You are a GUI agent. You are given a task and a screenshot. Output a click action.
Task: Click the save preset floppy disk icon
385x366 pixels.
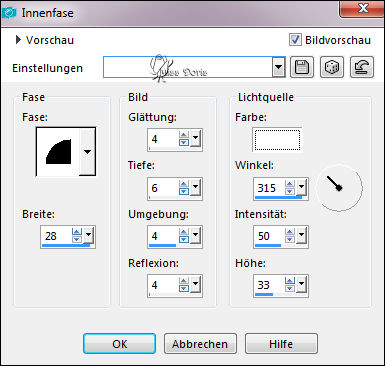302,67
